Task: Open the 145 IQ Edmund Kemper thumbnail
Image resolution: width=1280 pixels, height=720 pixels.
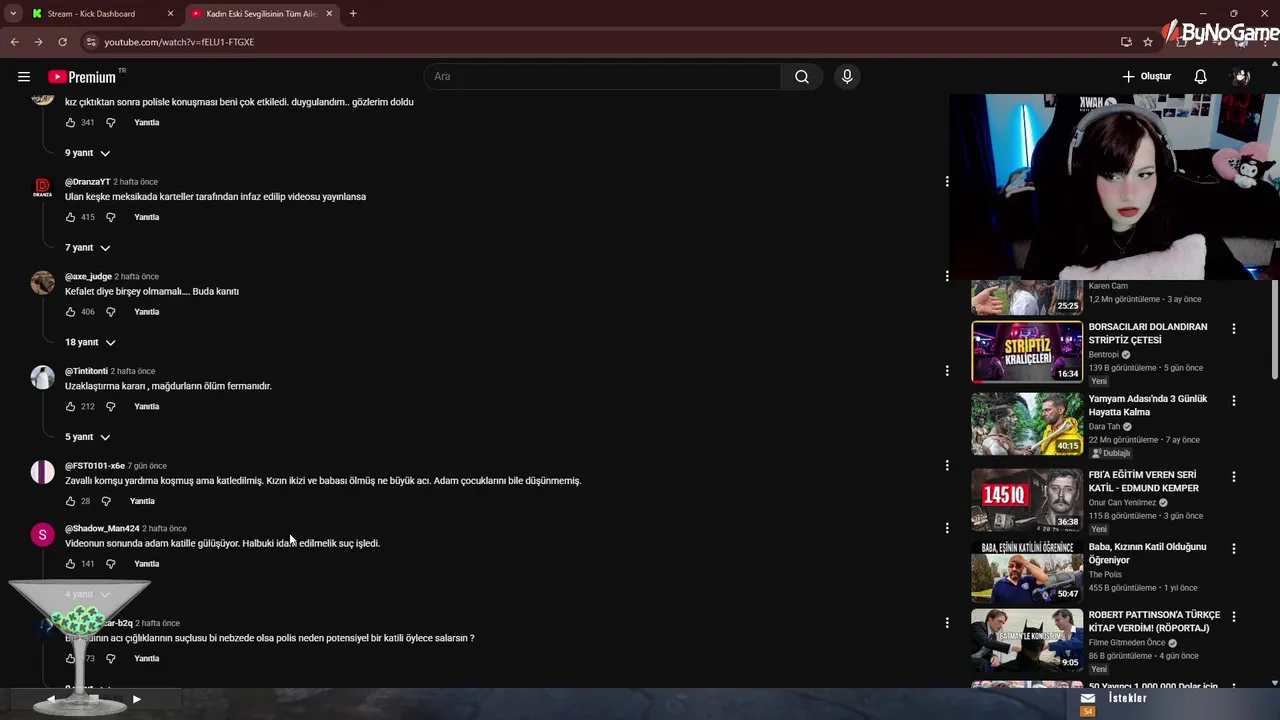Action: [x=1027, y=500]
